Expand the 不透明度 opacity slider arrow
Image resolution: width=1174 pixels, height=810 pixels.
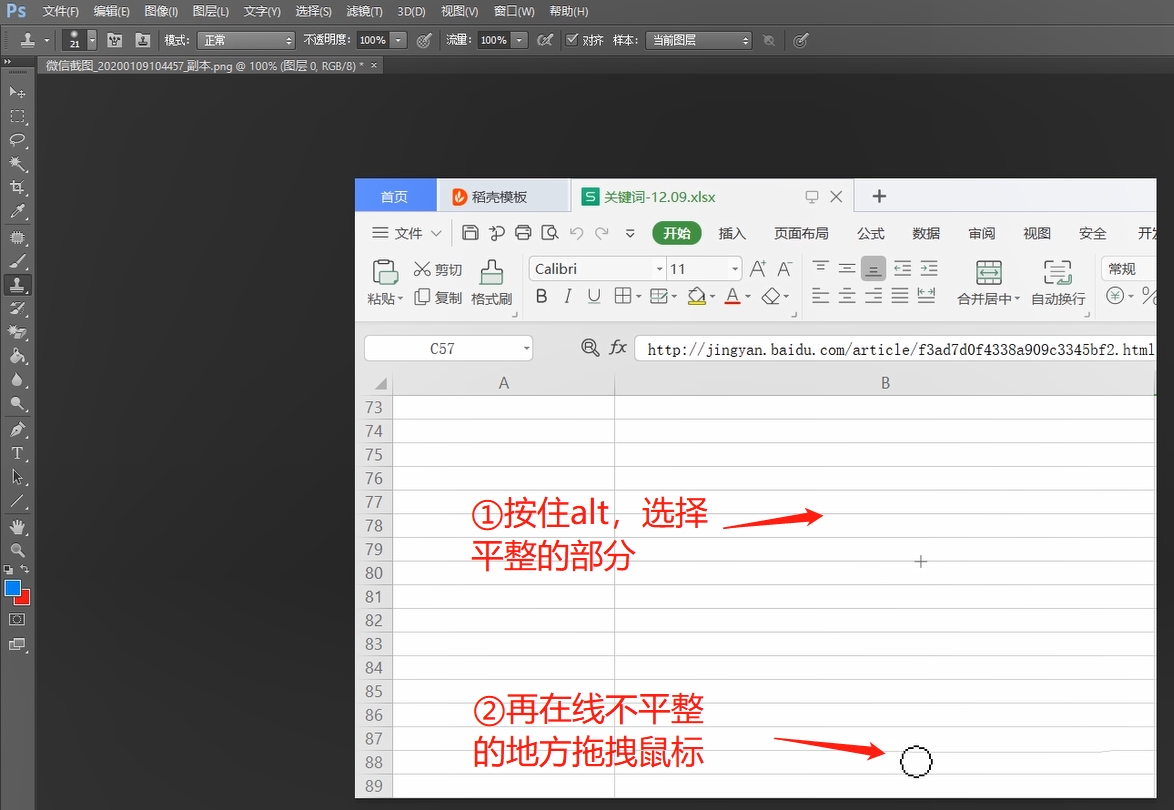point(399,40)
